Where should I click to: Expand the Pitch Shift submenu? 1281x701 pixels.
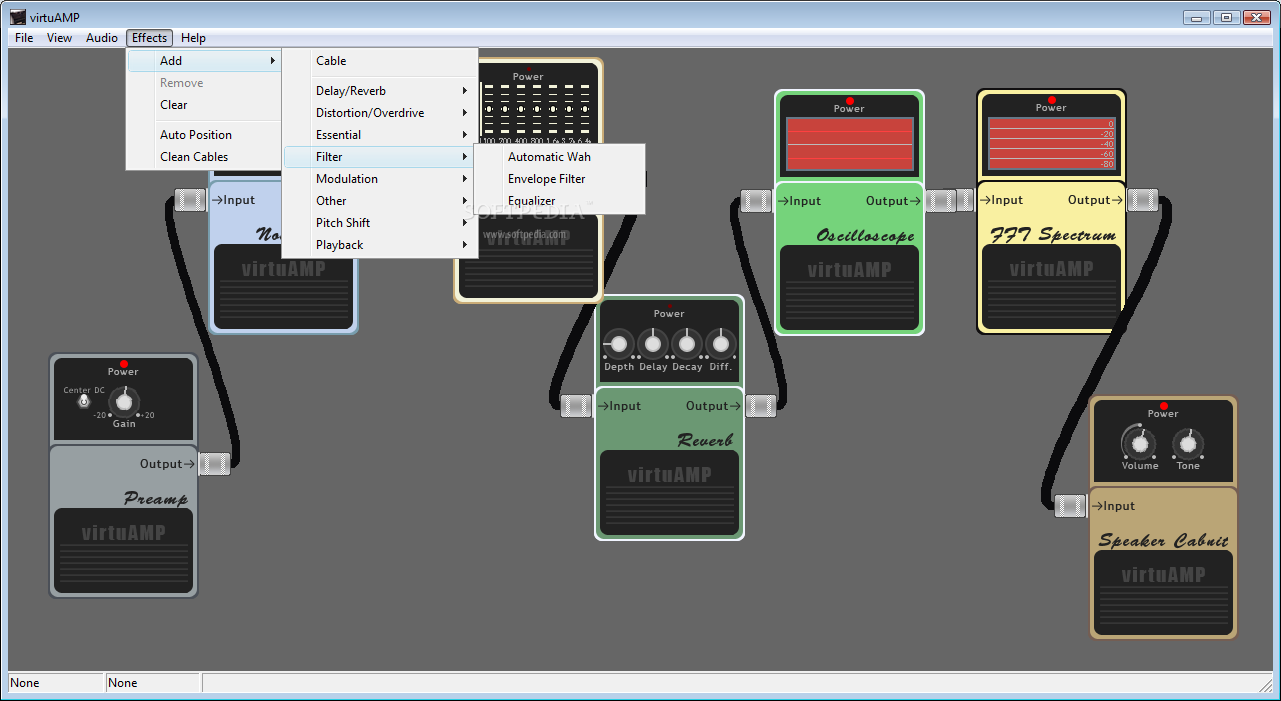(380, 223)
